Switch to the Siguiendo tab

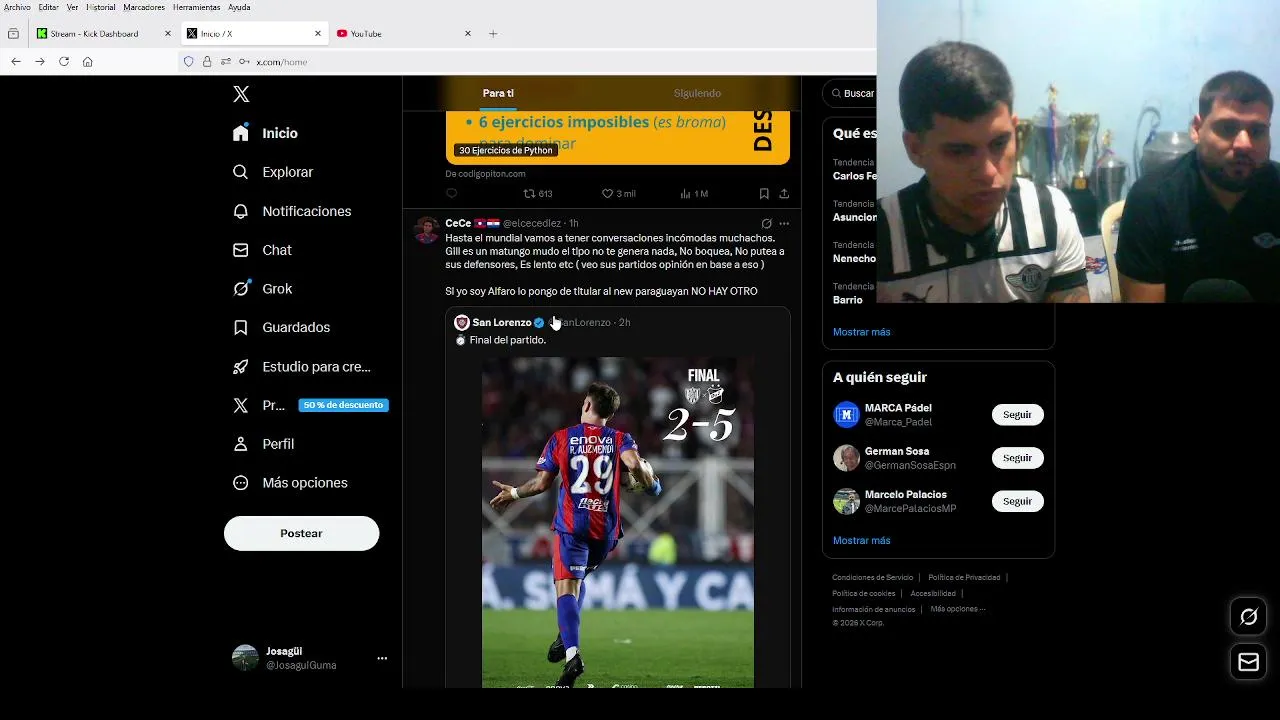pos(697,93)
